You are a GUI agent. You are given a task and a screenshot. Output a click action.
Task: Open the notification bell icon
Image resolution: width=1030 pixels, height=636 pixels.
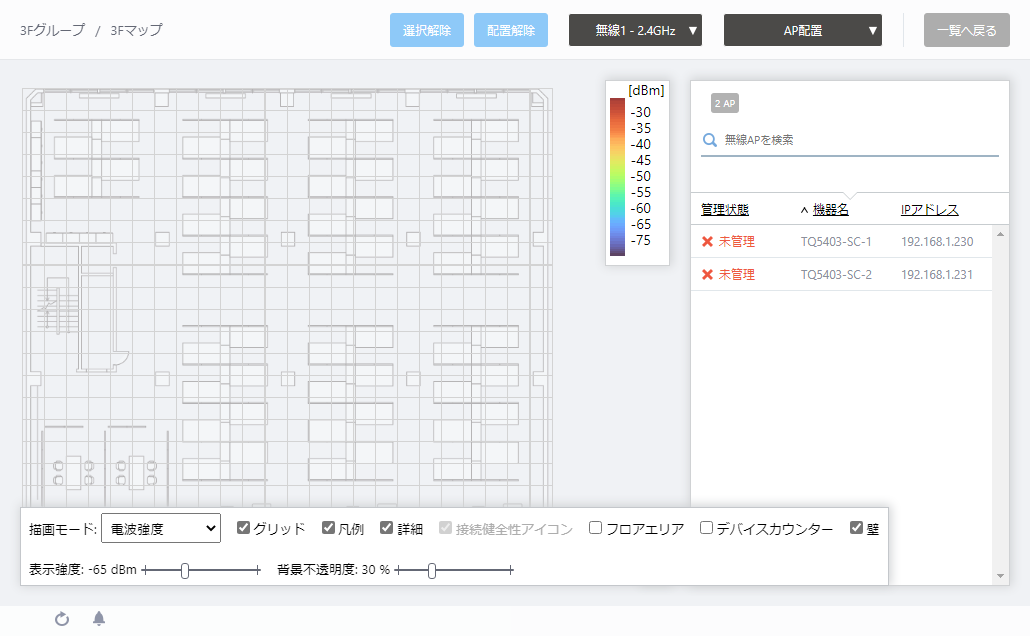[99, 618]
